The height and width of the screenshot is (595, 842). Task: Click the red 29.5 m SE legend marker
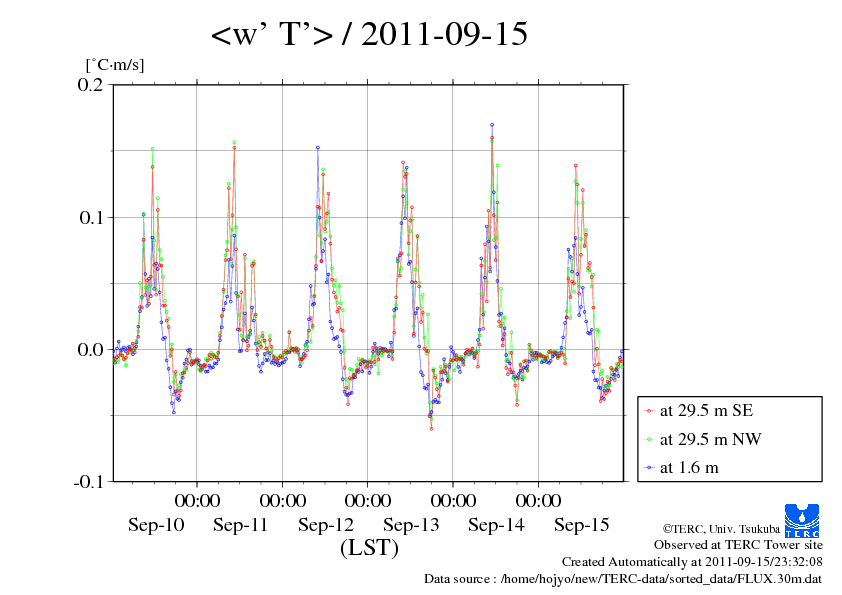pos(649,411)
